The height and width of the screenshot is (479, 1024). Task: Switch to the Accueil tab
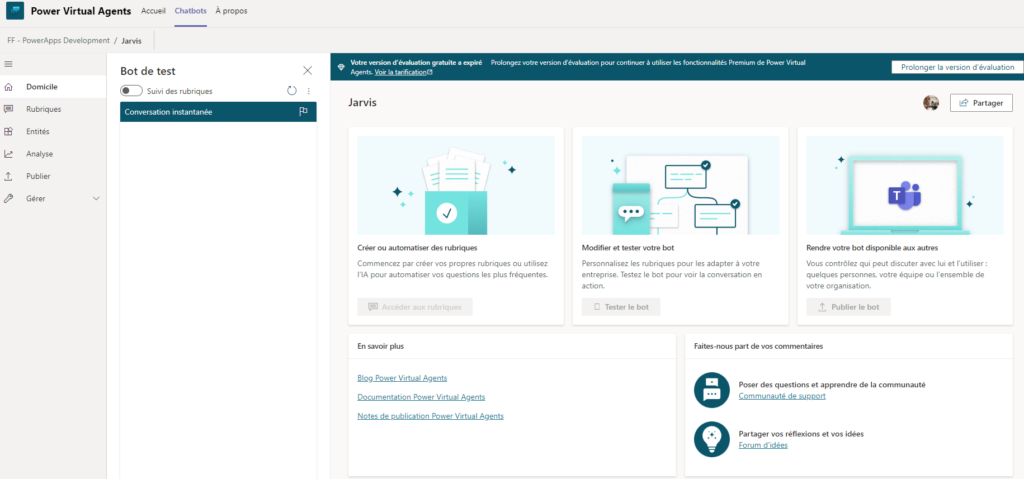153,11
